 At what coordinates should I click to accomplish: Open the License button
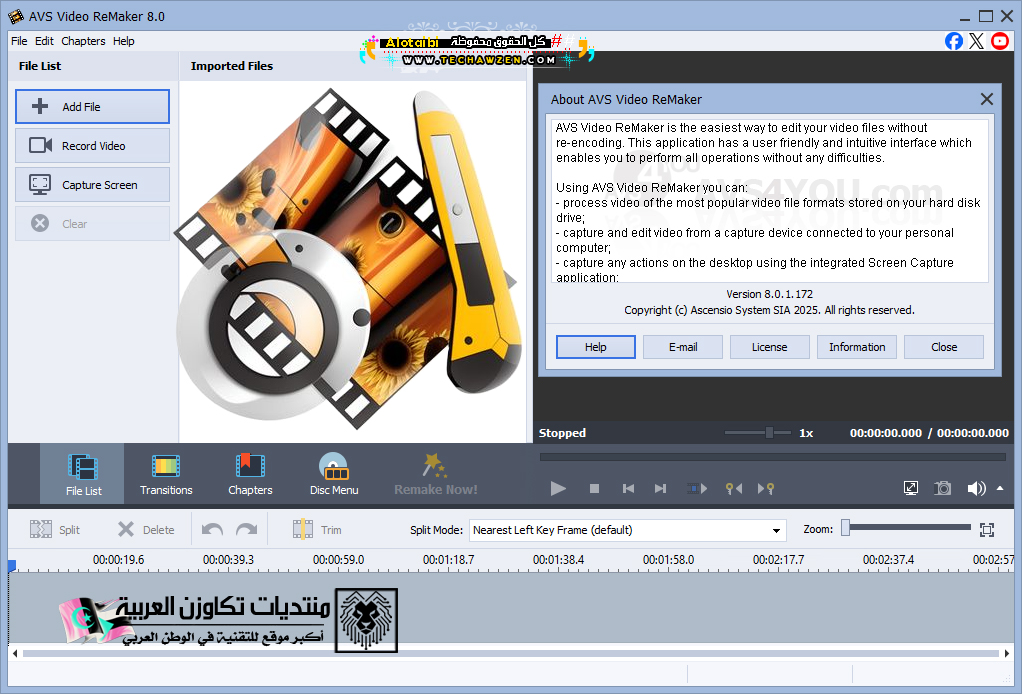pyautogui.click(x=770, y=347)
